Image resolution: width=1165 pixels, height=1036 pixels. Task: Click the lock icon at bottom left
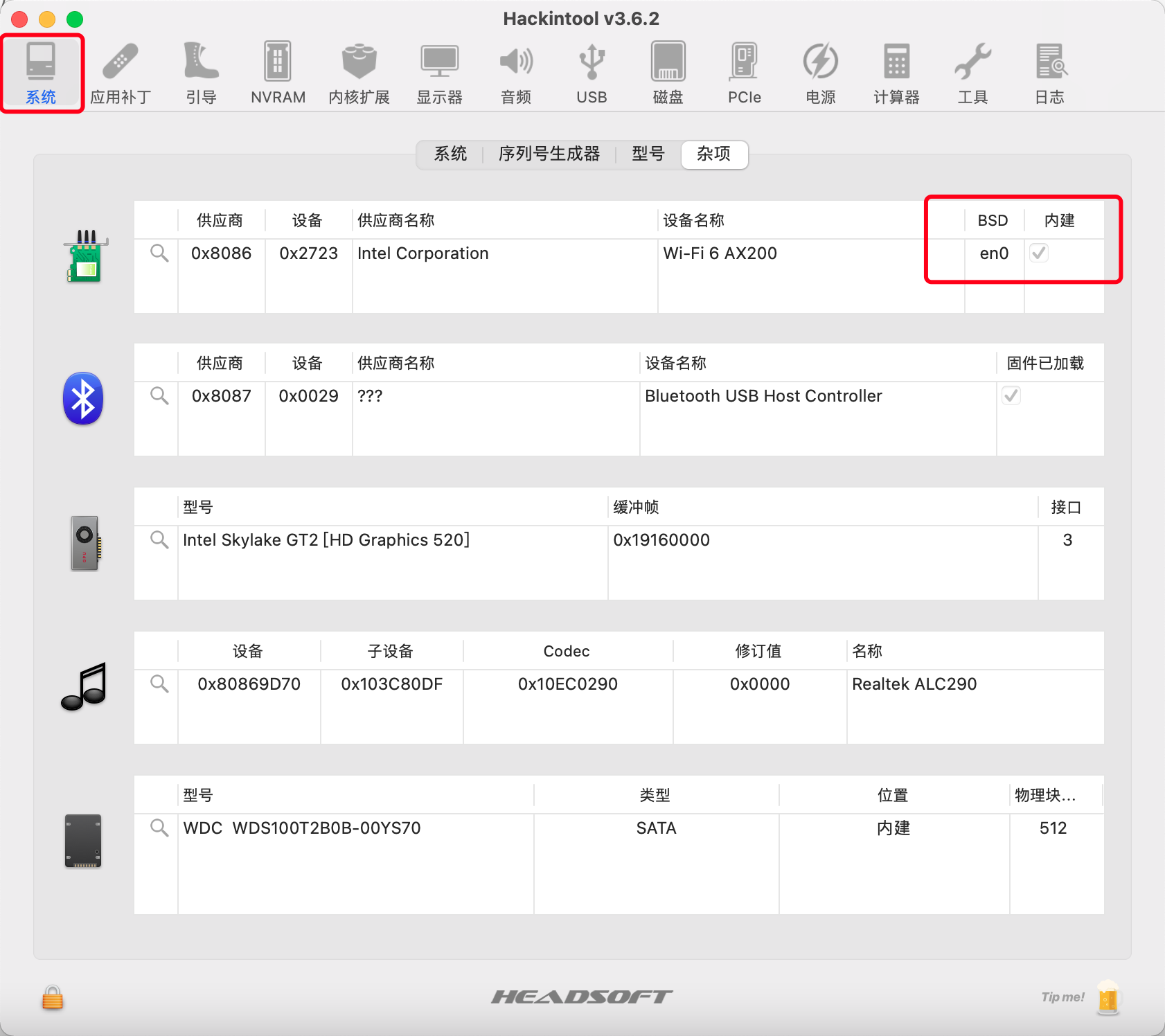(53, 998)
